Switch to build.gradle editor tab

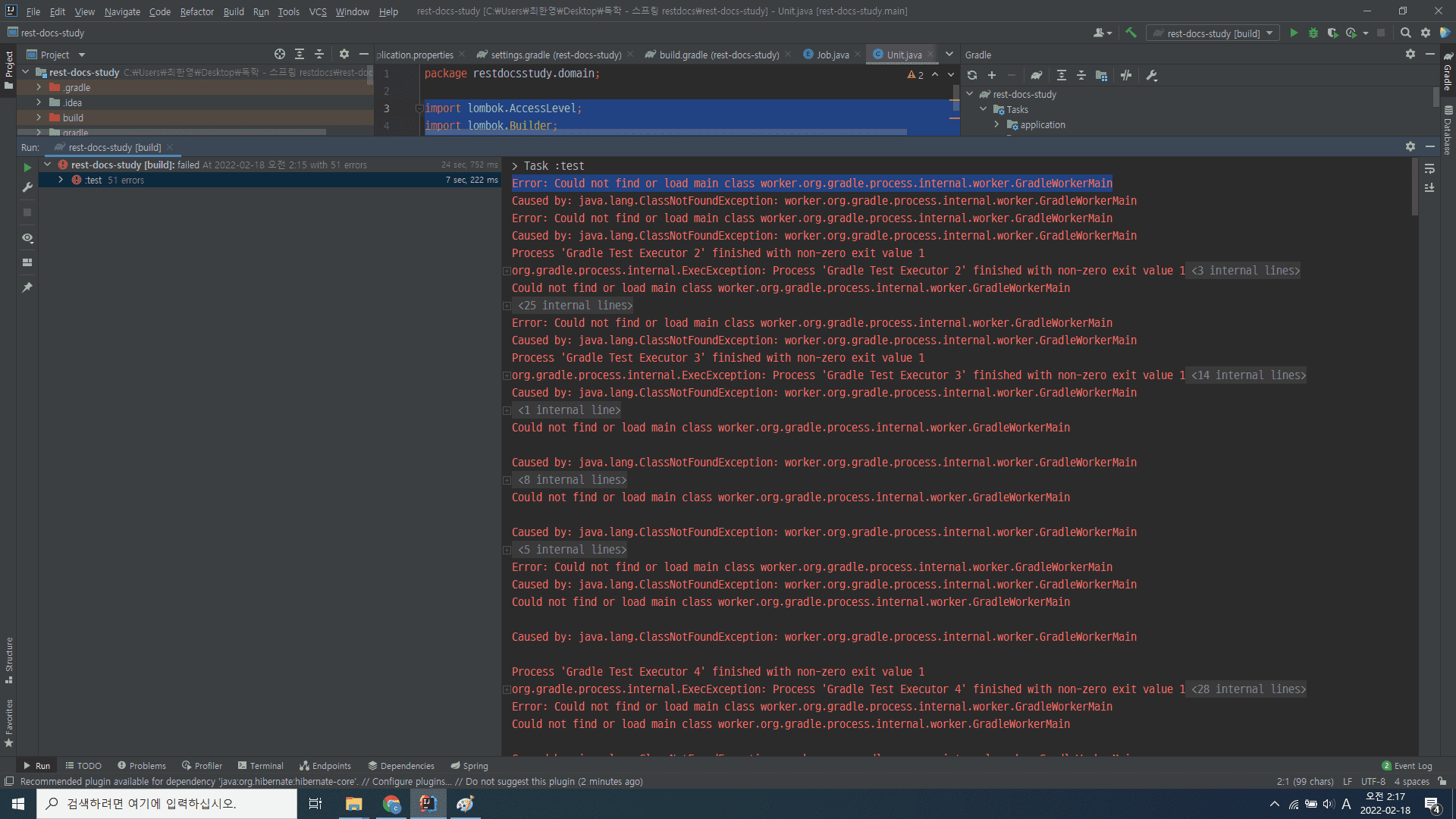[x=718, y=55]
